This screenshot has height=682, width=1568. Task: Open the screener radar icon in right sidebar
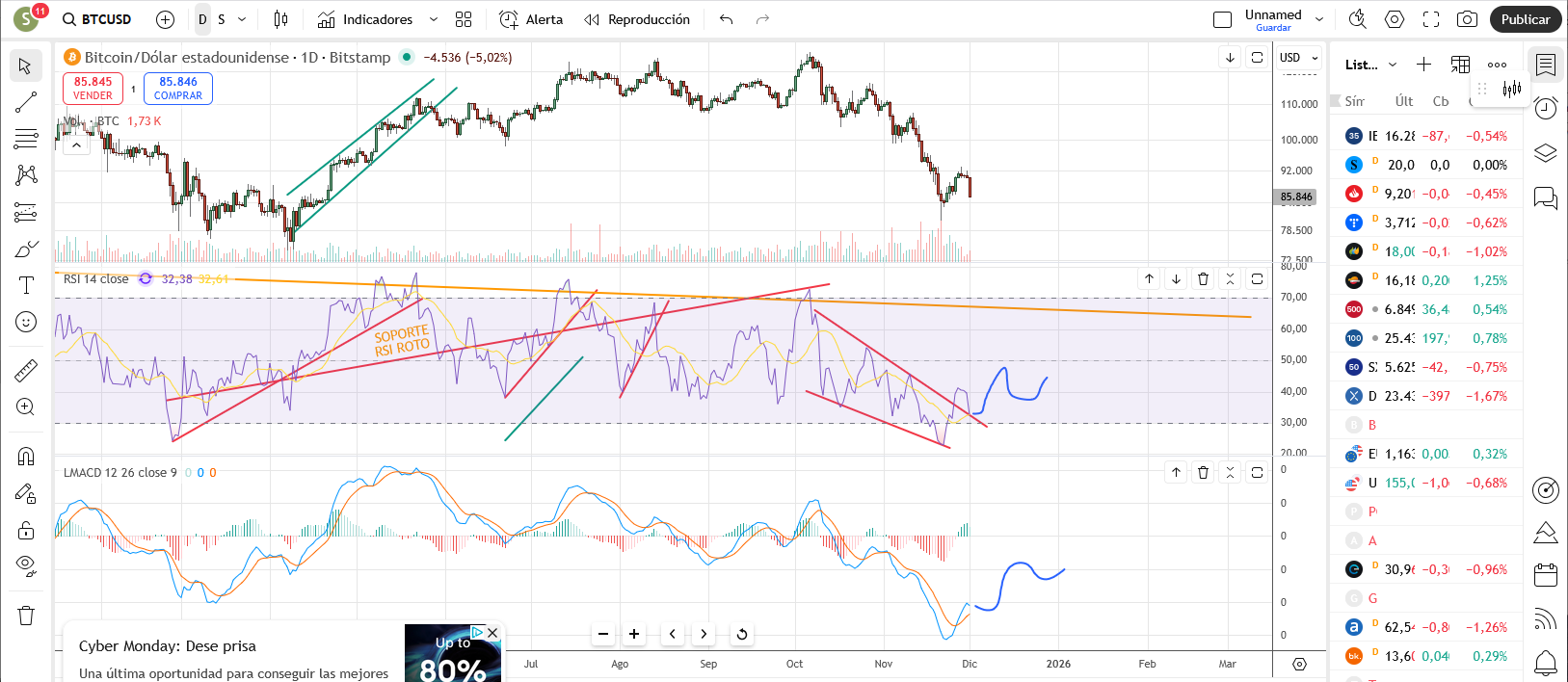click(x=1546, y=490)
